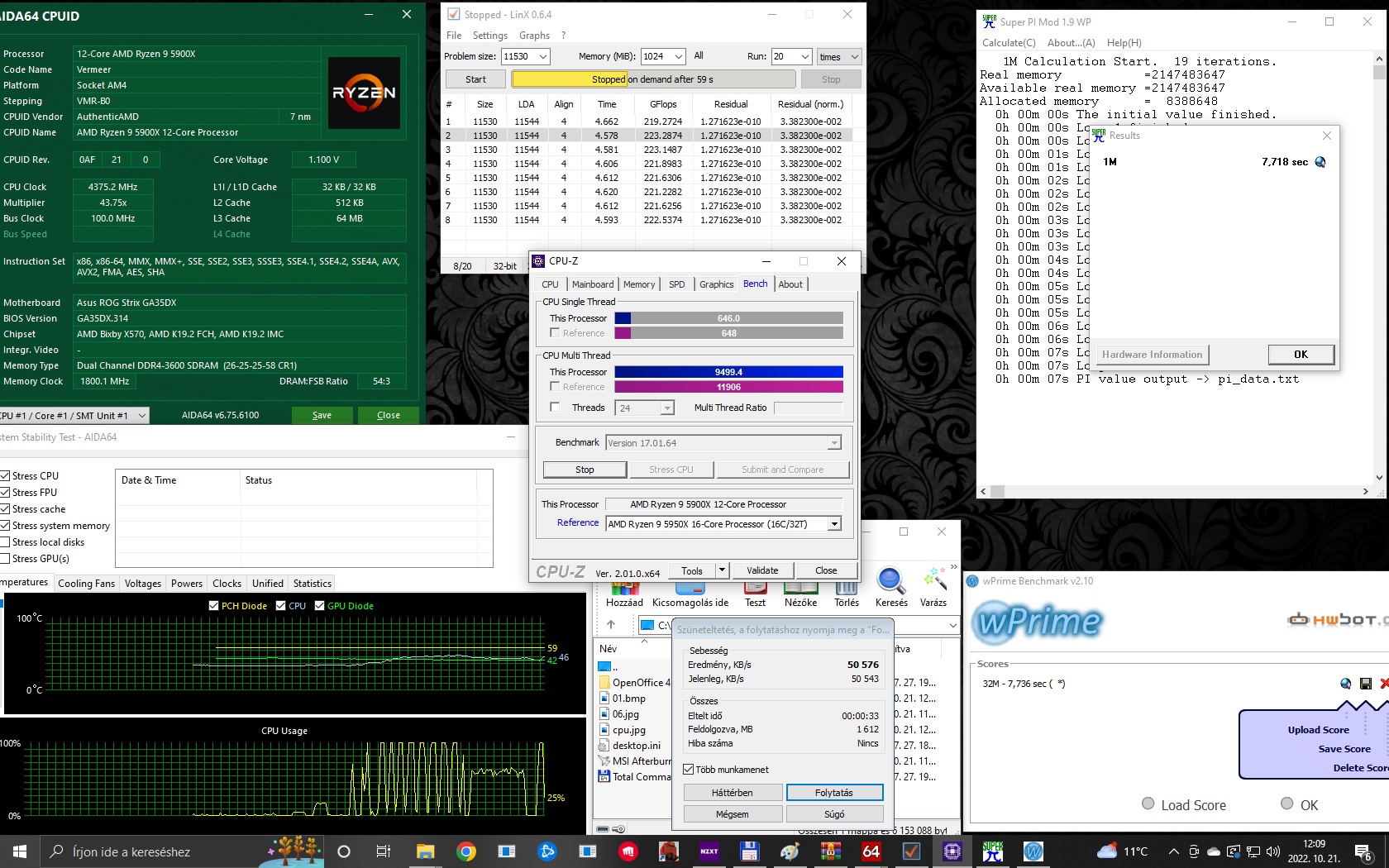Open the Calculate(C) menu in Super PI
This screenshot has height=868, width=1389.
pyautogui.click(x=1009, y=43)
